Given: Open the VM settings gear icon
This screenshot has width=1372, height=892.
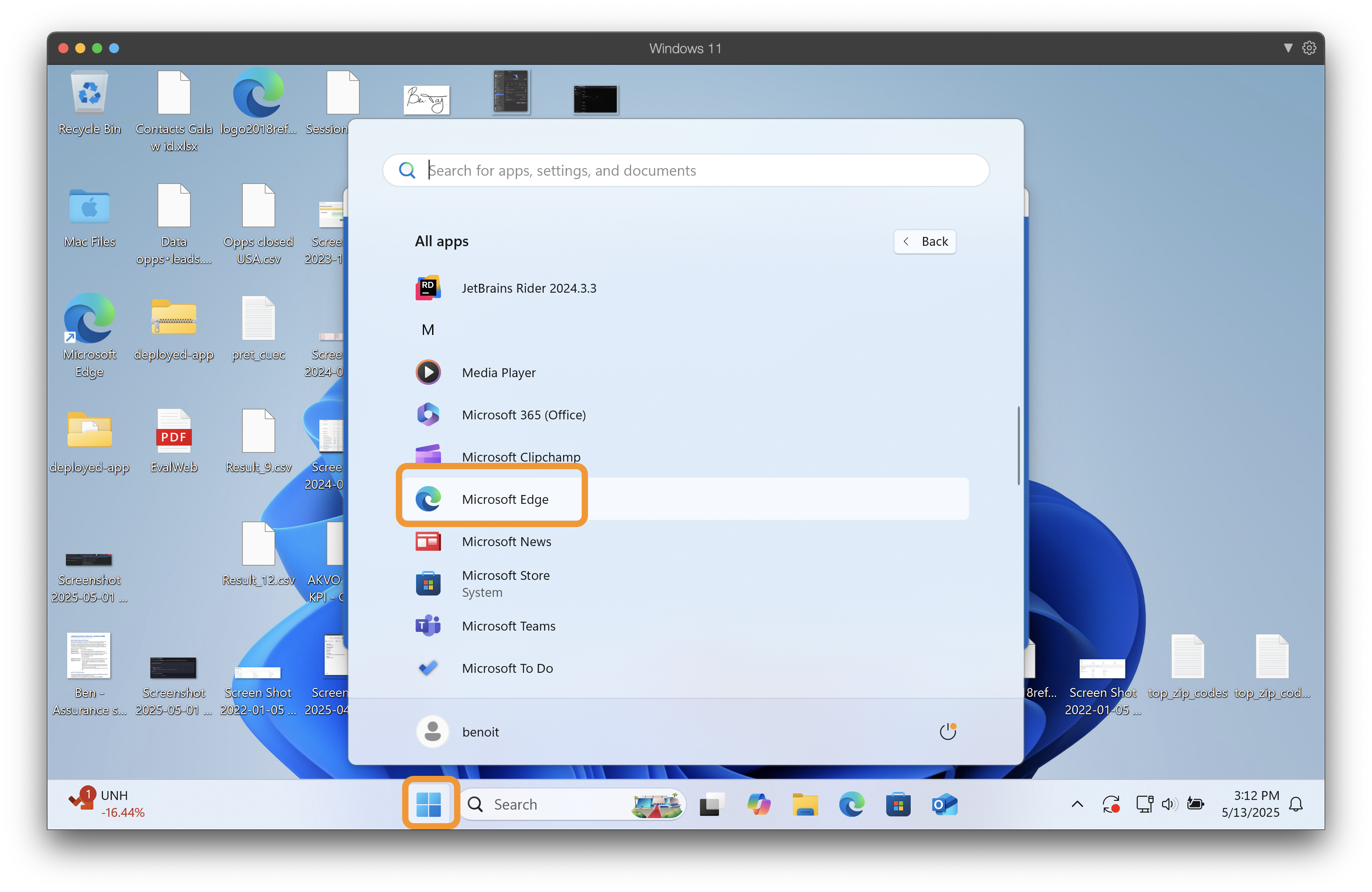Looking at the screenshot, I should tap(1309, 48).
